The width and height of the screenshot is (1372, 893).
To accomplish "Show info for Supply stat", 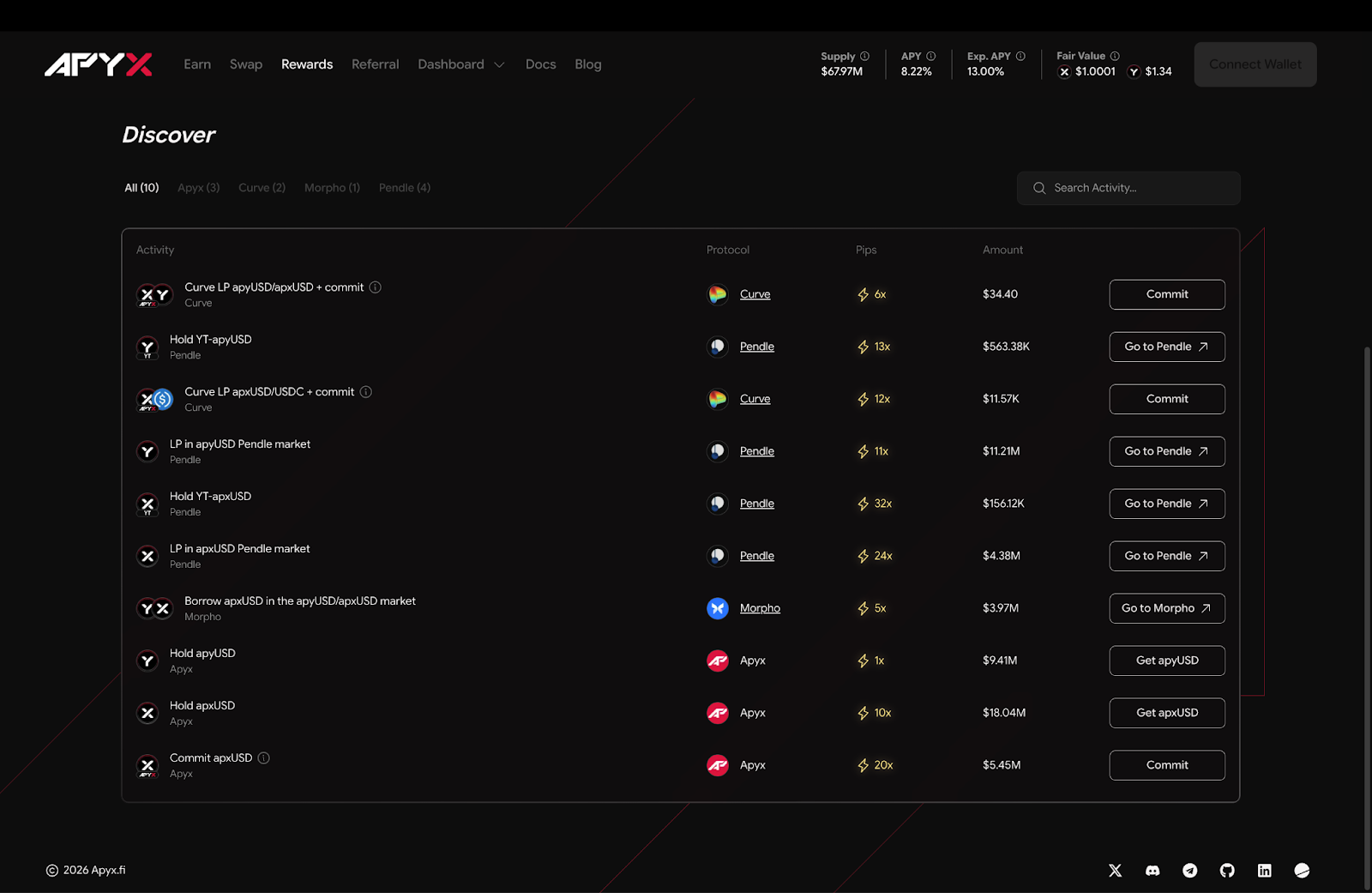I will 864,56.
